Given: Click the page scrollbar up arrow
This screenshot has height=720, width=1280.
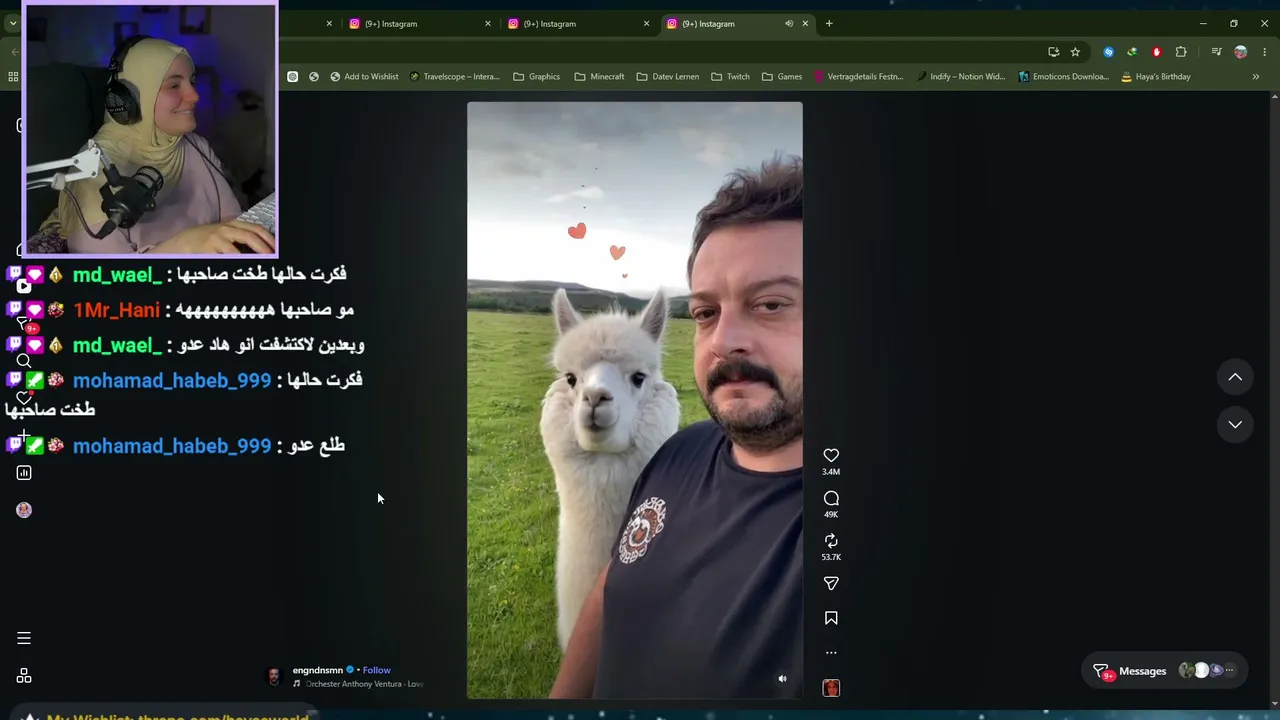Looking at the screenshot, I should click(1274, 96).
